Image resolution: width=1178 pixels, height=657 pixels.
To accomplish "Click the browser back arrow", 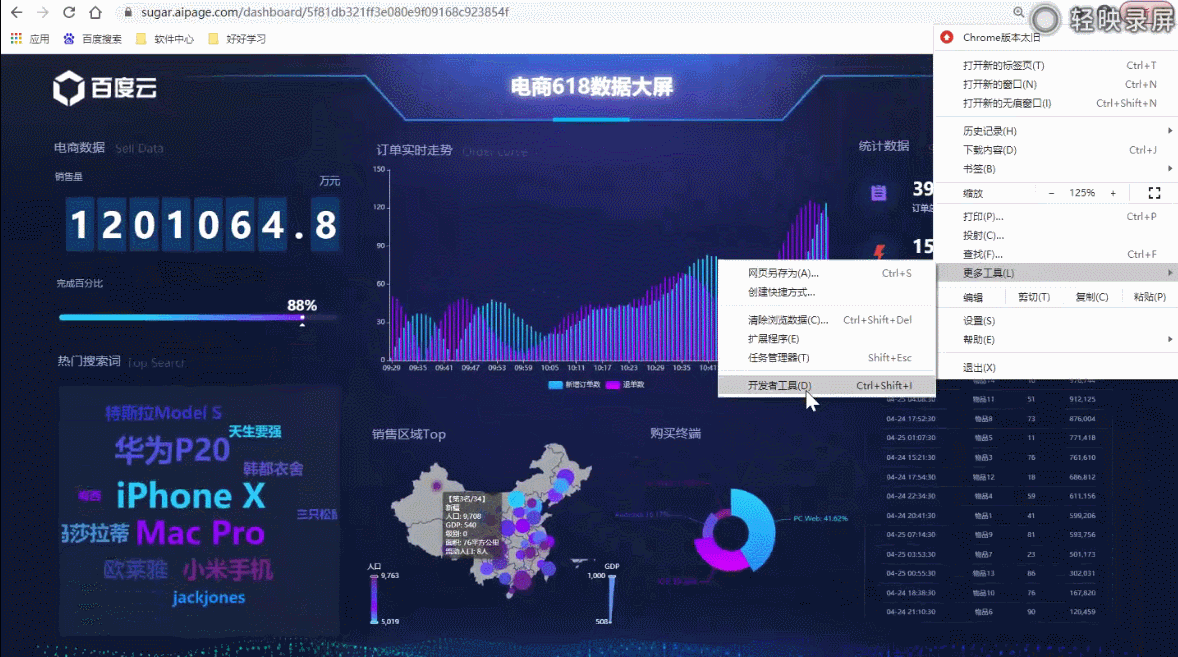I will (x=17, y=12).
